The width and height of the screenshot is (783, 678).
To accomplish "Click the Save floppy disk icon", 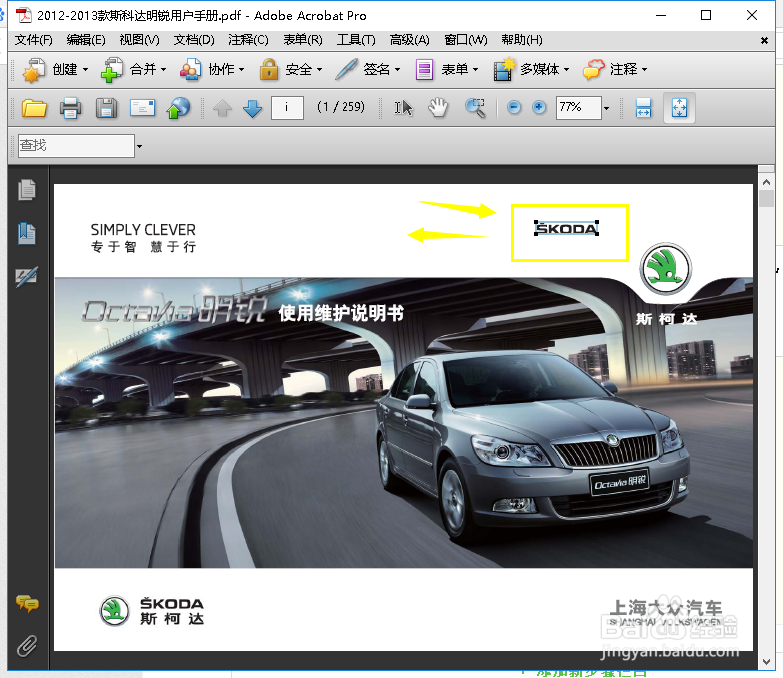I will pyautogui.click(x=106, y=108).
